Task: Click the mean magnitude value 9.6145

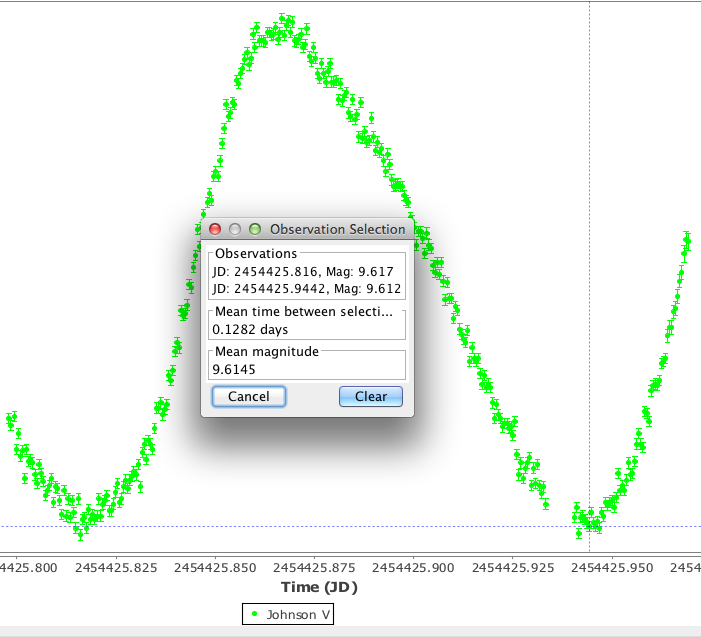Action: pos(234,369)
